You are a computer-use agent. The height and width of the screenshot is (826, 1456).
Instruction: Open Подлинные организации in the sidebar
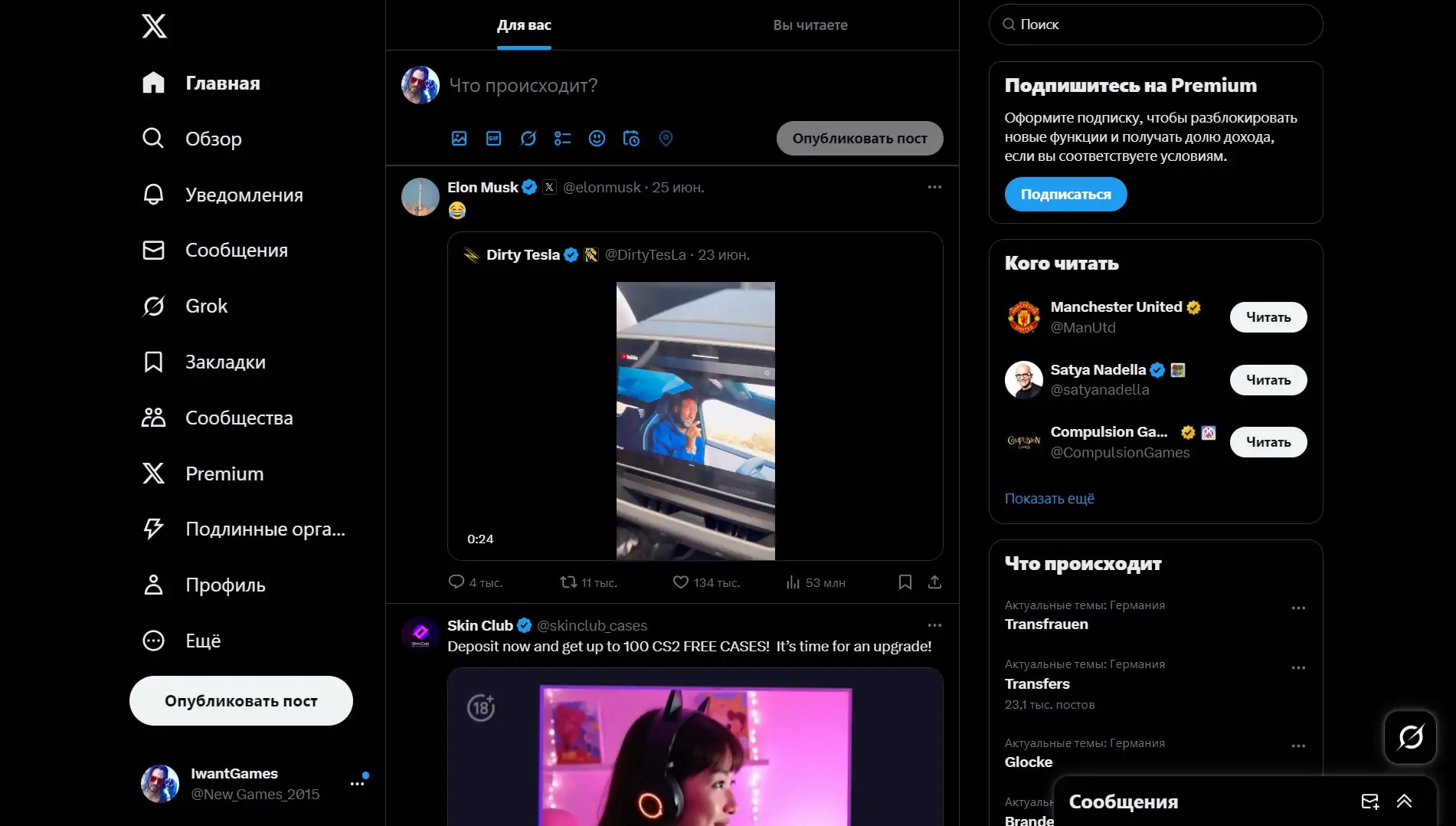coord(244,529)
